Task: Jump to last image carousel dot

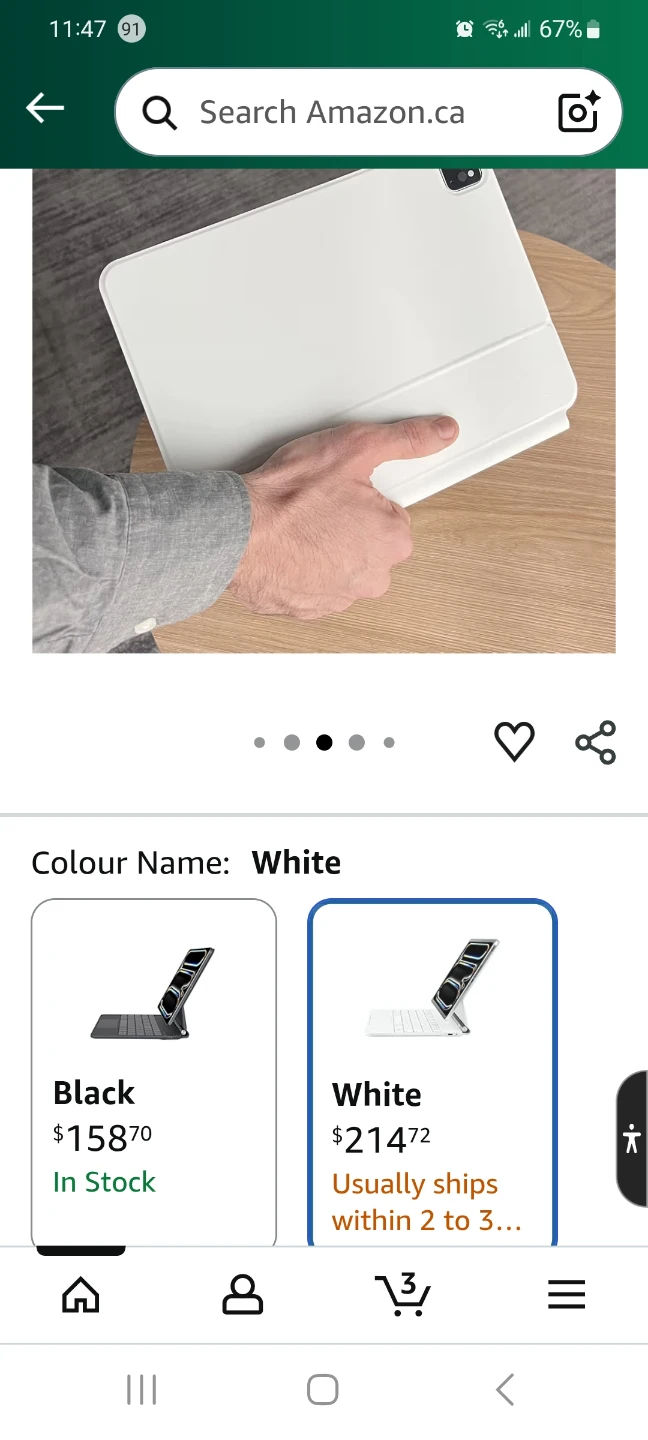Action: pyautogui.click(x=389, y=742)
